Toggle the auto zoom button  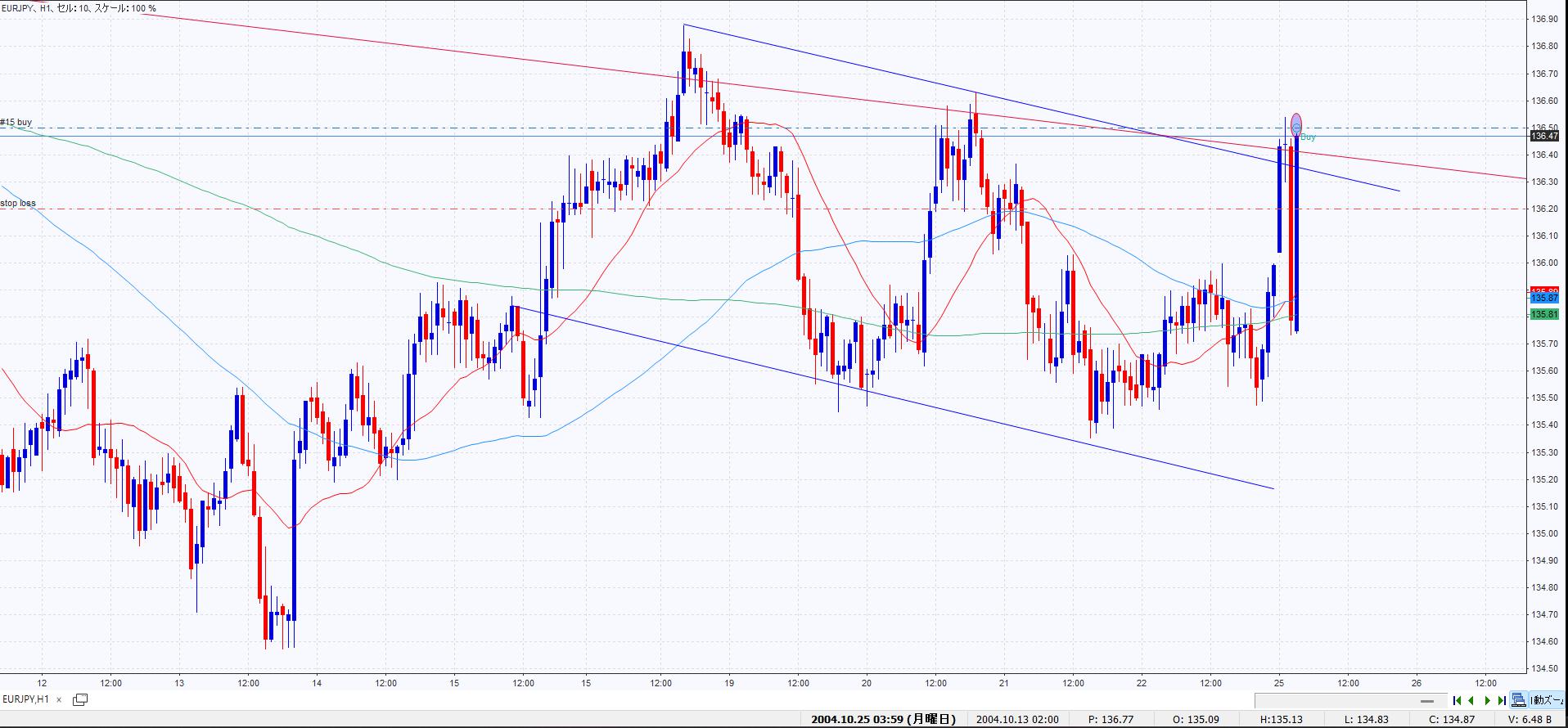click(x=1548, y=700)
